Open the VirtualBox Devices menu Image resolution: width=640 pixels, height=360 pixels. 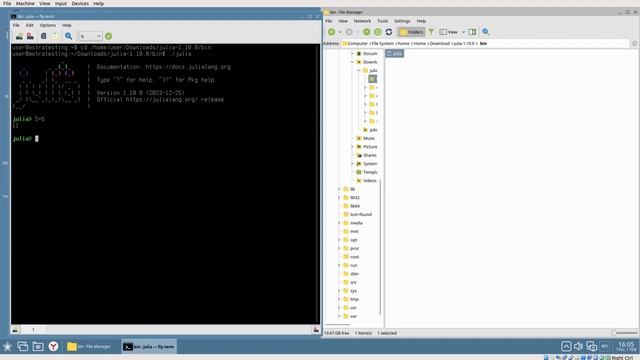coord(80,3)
